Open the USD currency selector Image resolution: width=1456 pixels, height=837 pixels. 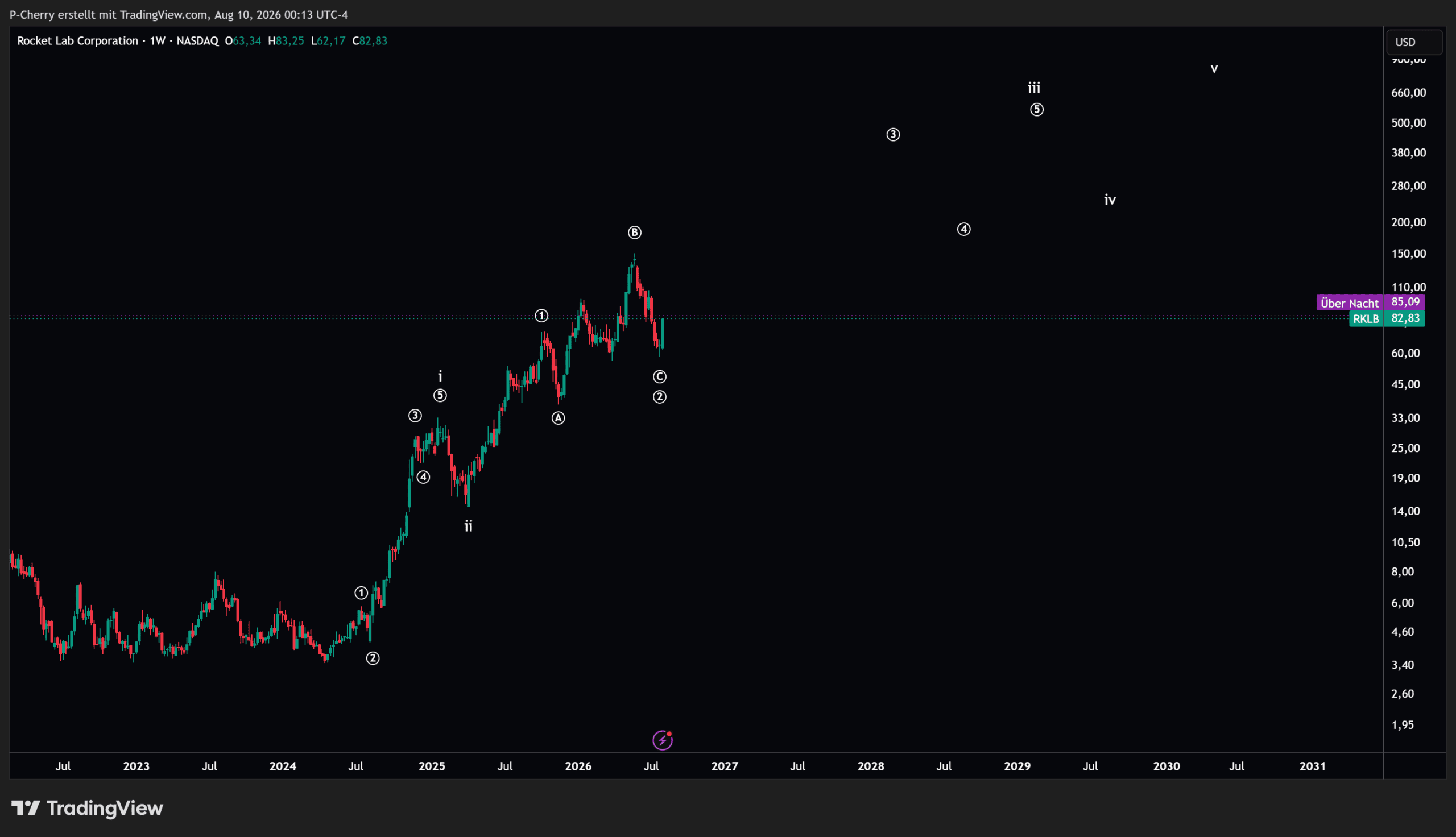coord(1414,42)
